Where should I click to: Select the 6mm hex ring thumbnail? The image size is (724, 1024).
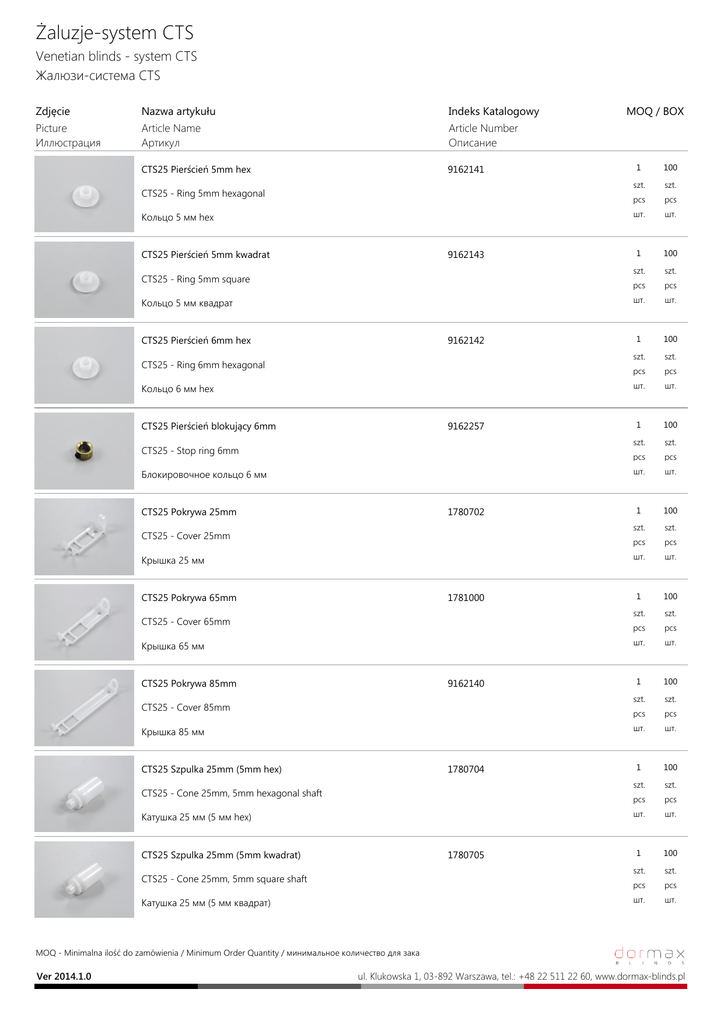(x=85, y=366)
